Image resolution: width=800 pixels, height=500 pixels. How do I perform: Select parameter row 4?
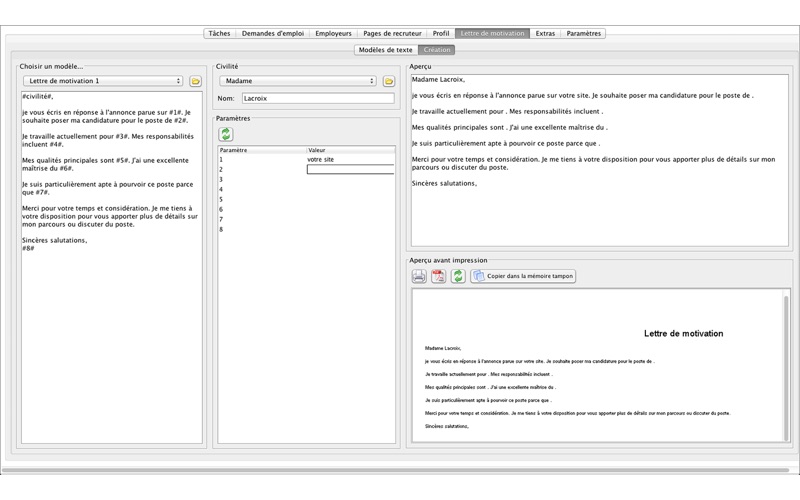tap(306, 189)
